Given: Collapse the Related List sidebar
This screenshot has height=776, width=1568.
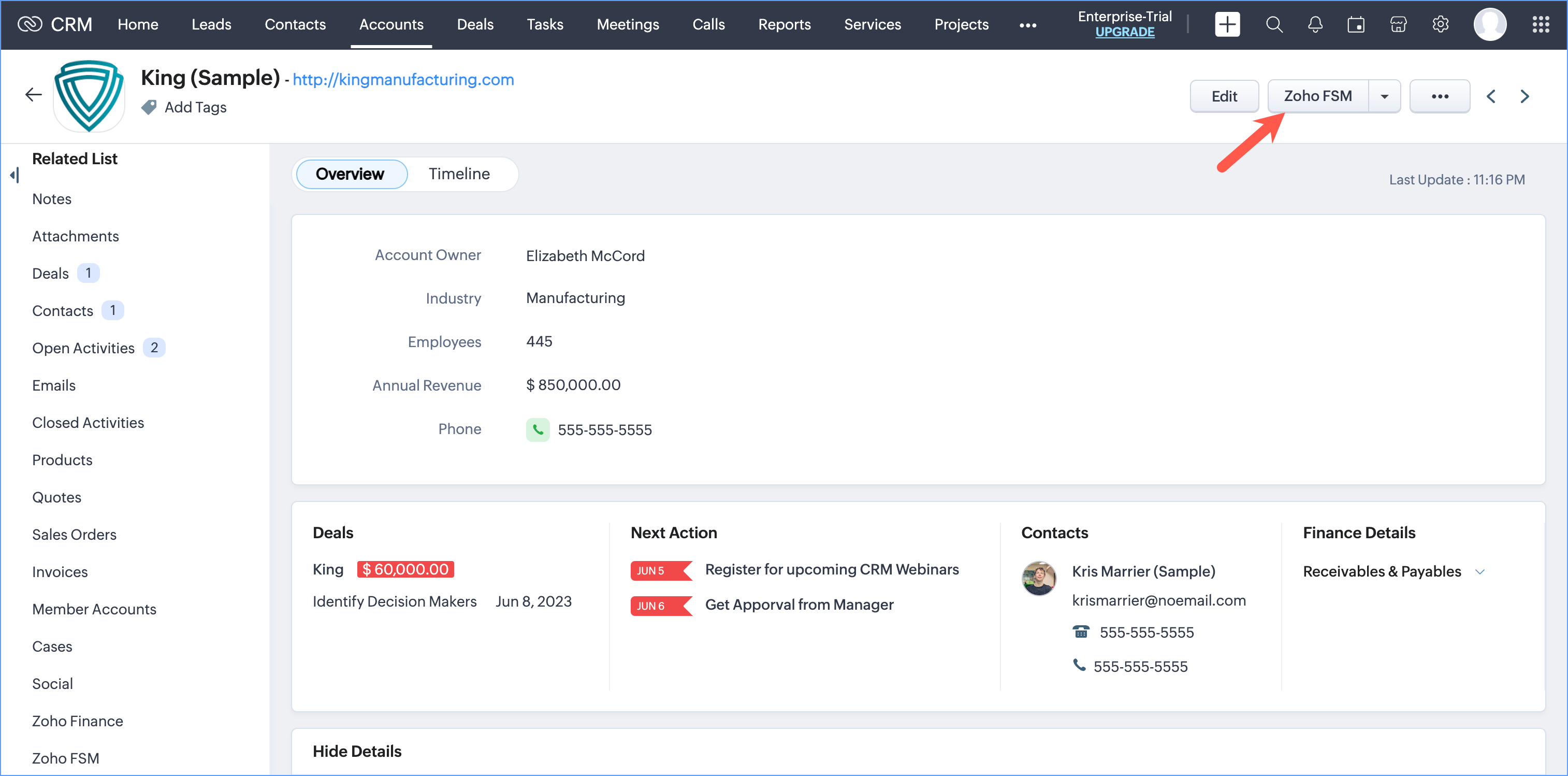Looking at the screenshot, I should point(14,176).
